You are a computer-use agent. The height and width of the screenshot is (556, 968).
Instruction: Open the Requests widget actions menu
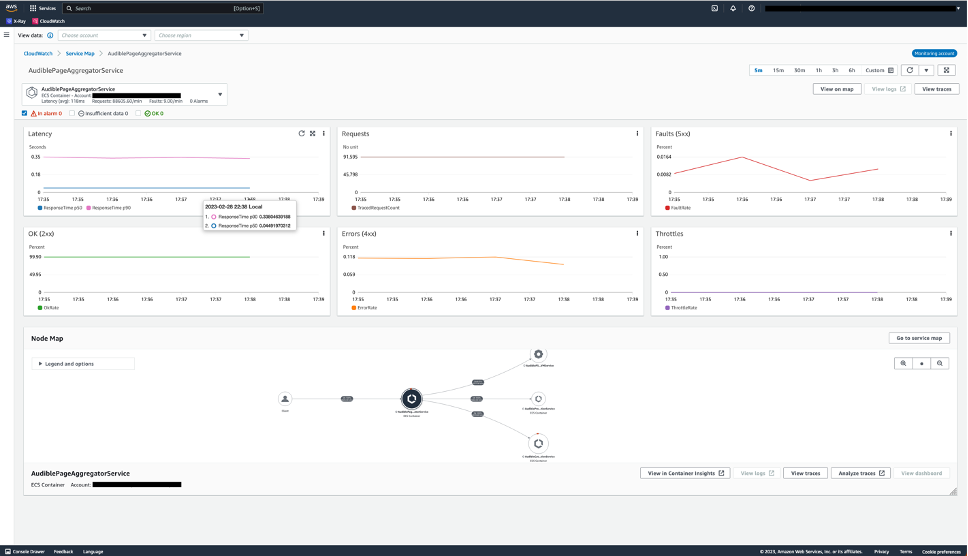click(x=637, y=133)
